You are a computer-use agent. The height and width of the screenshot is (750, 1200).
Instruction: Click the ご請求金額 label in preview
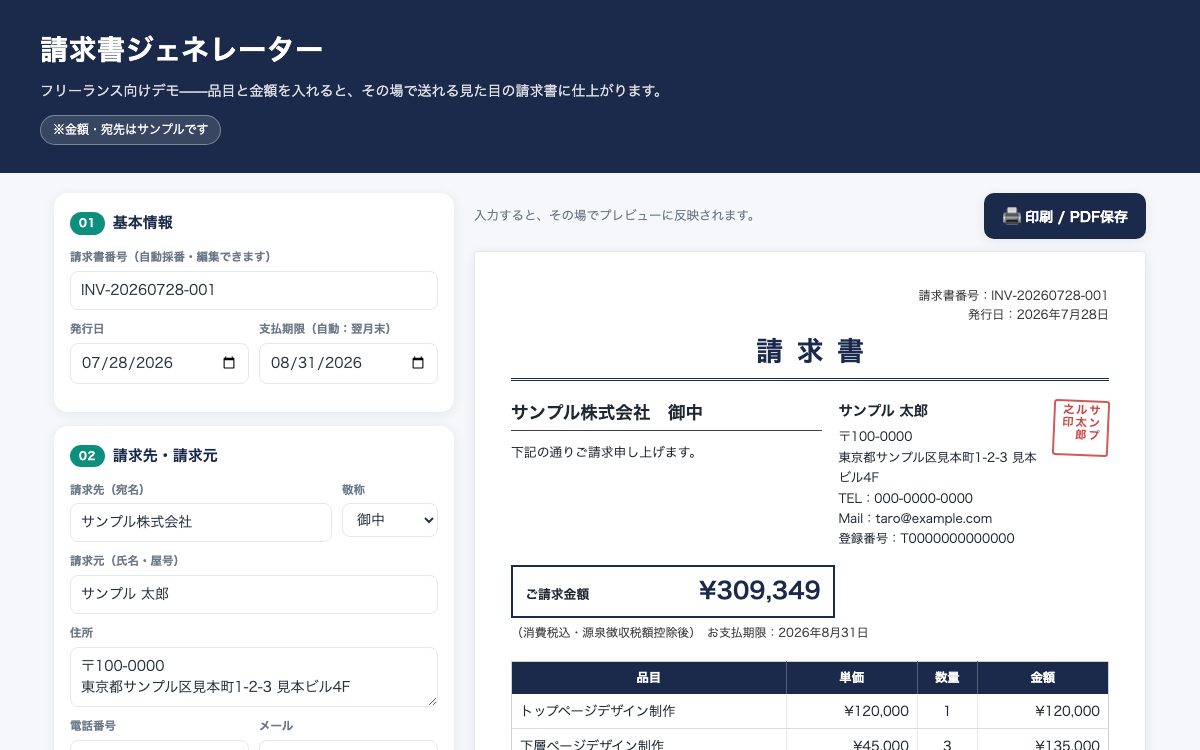pos(557,594)
